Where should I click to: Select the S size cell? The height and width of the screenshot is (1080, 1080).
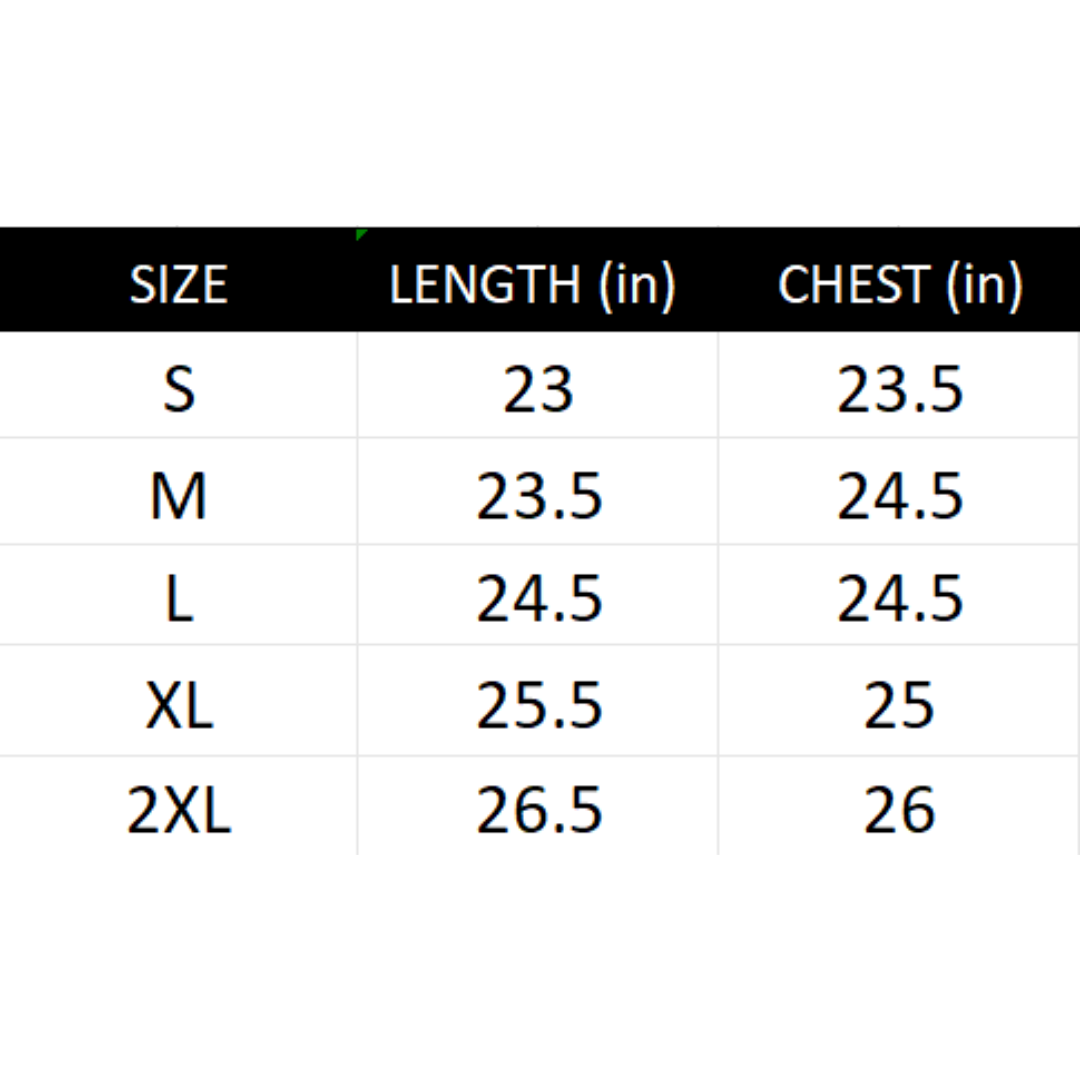179,390
